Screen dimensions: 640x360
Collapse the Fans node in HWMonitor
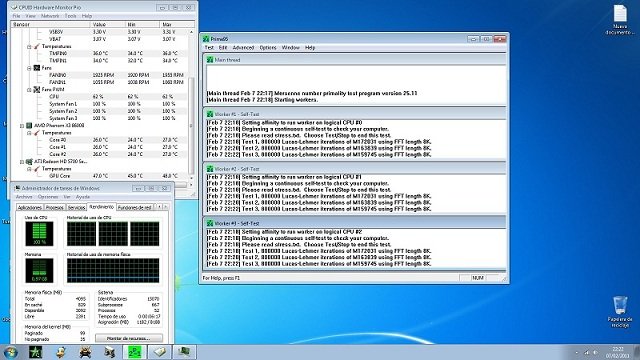pyautogui.click(x=29, y=68)
